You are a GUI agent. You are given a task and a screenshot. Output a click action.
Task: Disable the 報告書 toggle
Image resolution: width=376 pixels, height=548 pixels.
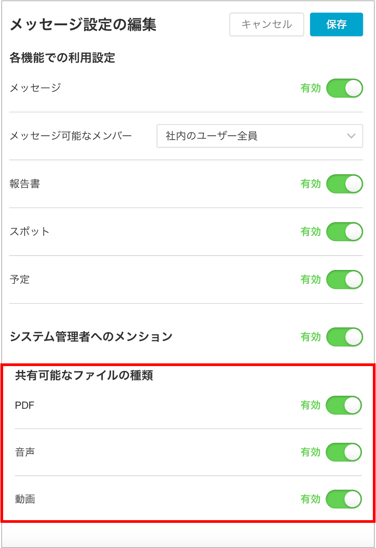coord(345,184)
